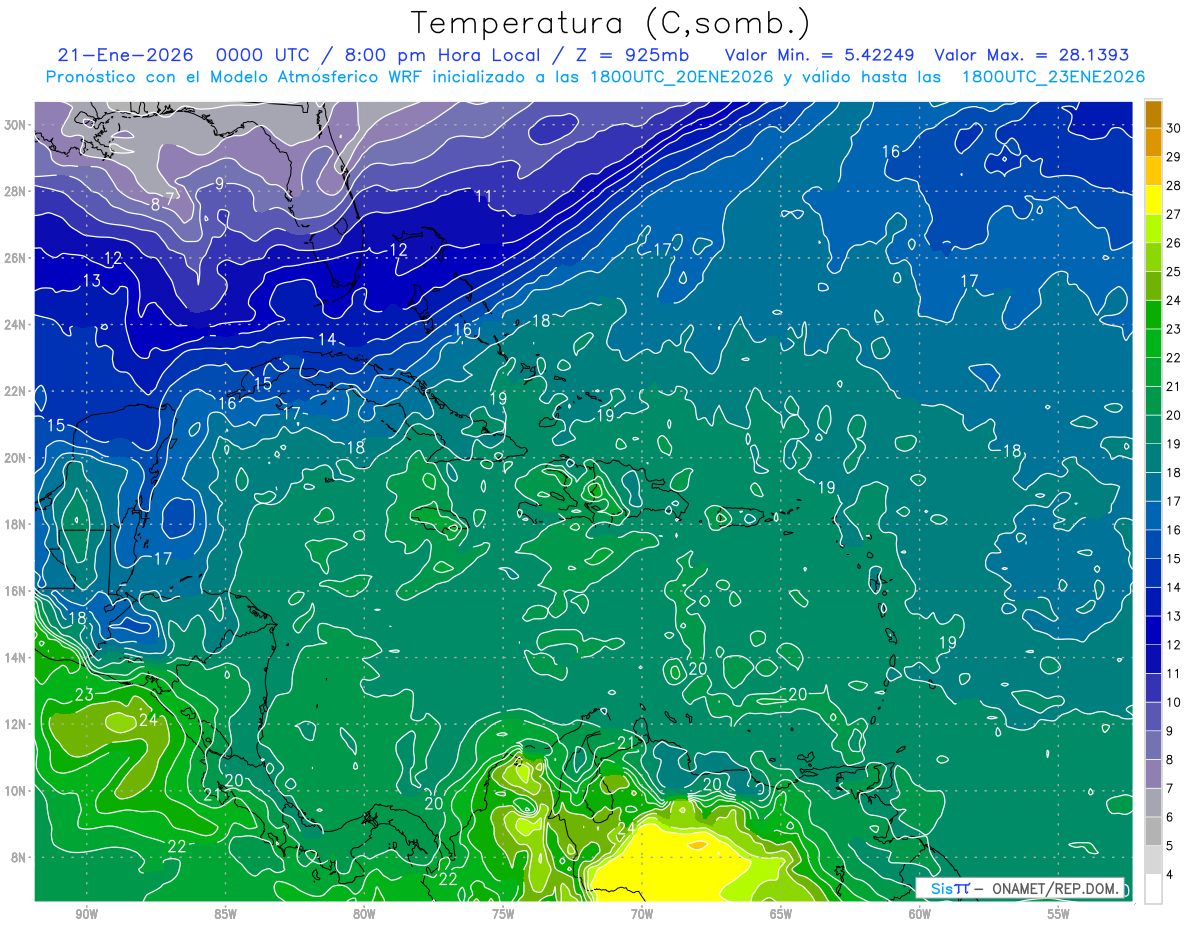1200x927 pixels.
Task: Click the valid-until time "1800UTC_23ENE2026"
Action: point(1052,77)
